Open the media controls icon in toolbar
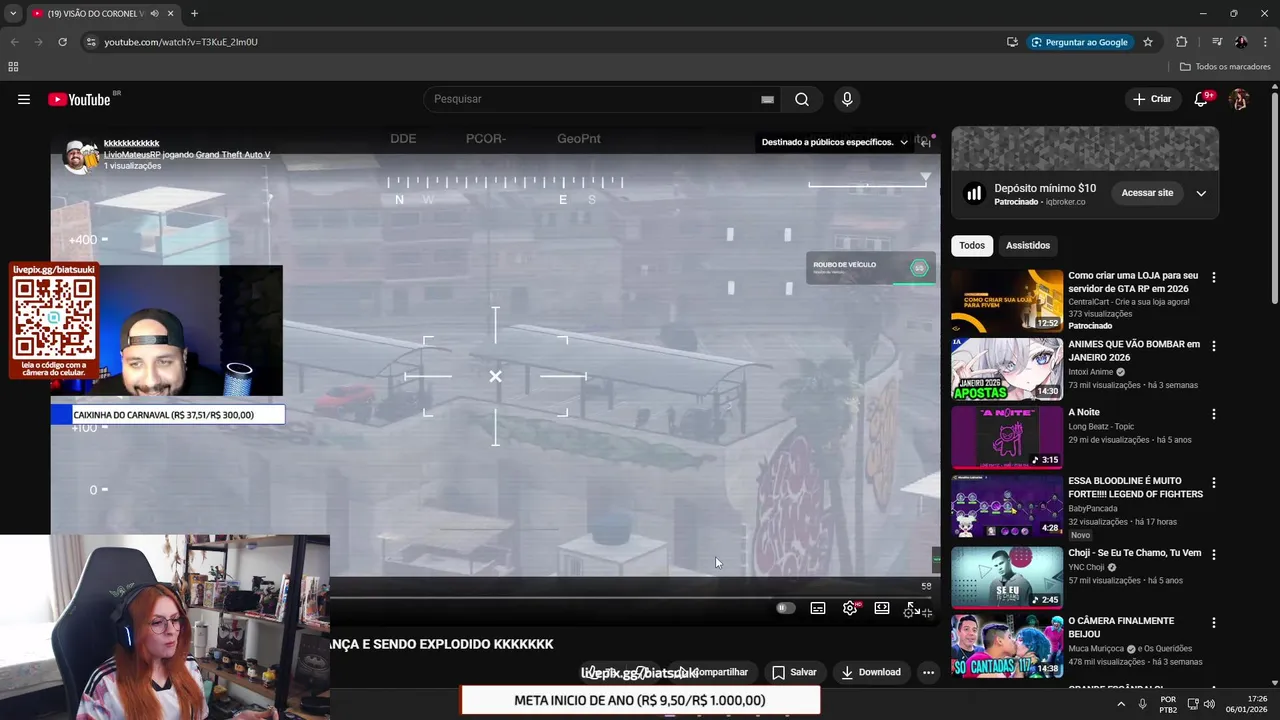Screen dimensions: 1280x720 click(1217, 42)
